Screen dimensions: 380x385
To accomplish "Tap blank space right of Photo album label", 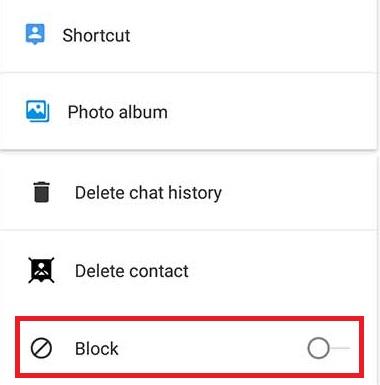I will [x=270, y=112].
